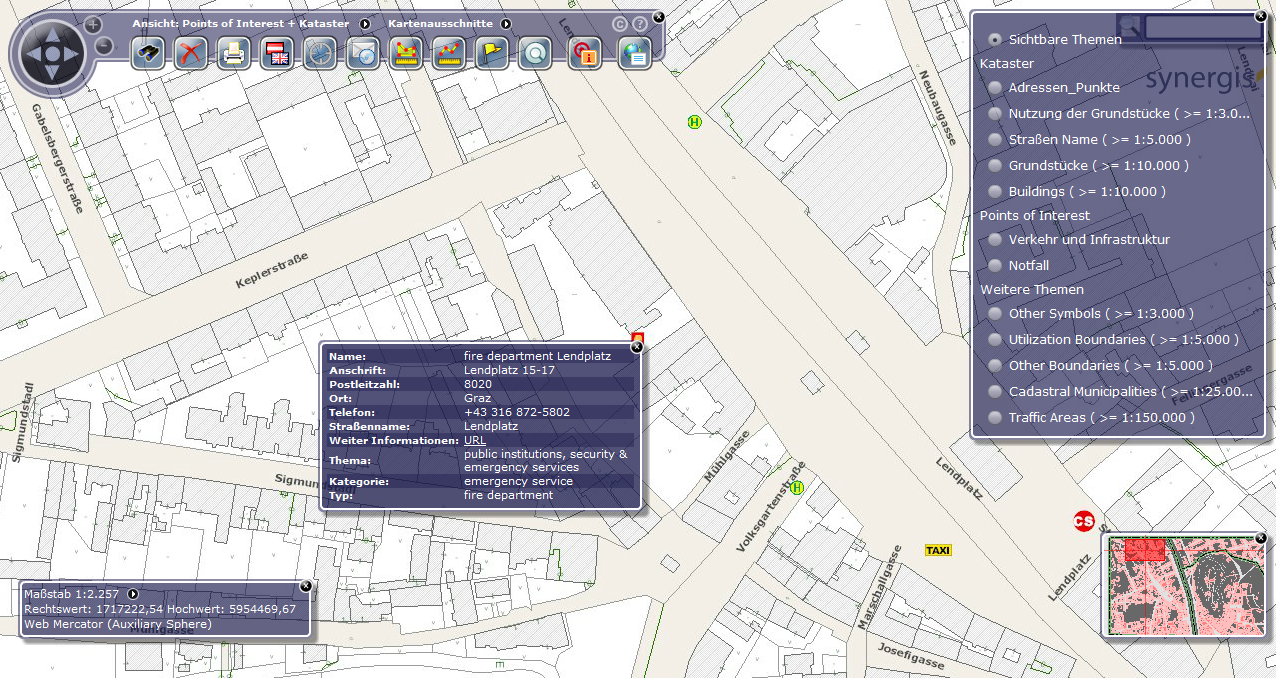
Task: Select the Sichtbare Themen radio option
Action: pyautogui.click(x=995, y=39)
